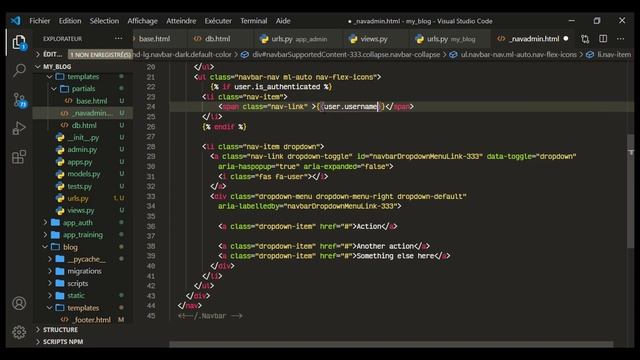
Task: Open the Explorer view in activity bar
Action: click(x=19, y=42)
